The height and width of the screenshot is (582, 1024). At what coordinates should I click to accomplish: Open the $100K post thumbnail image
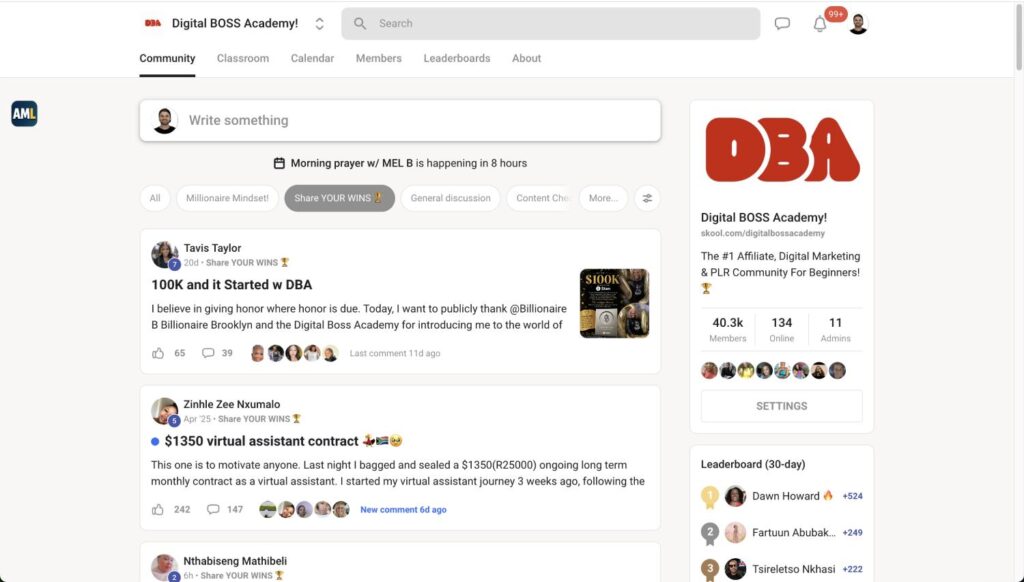[615, 303]
